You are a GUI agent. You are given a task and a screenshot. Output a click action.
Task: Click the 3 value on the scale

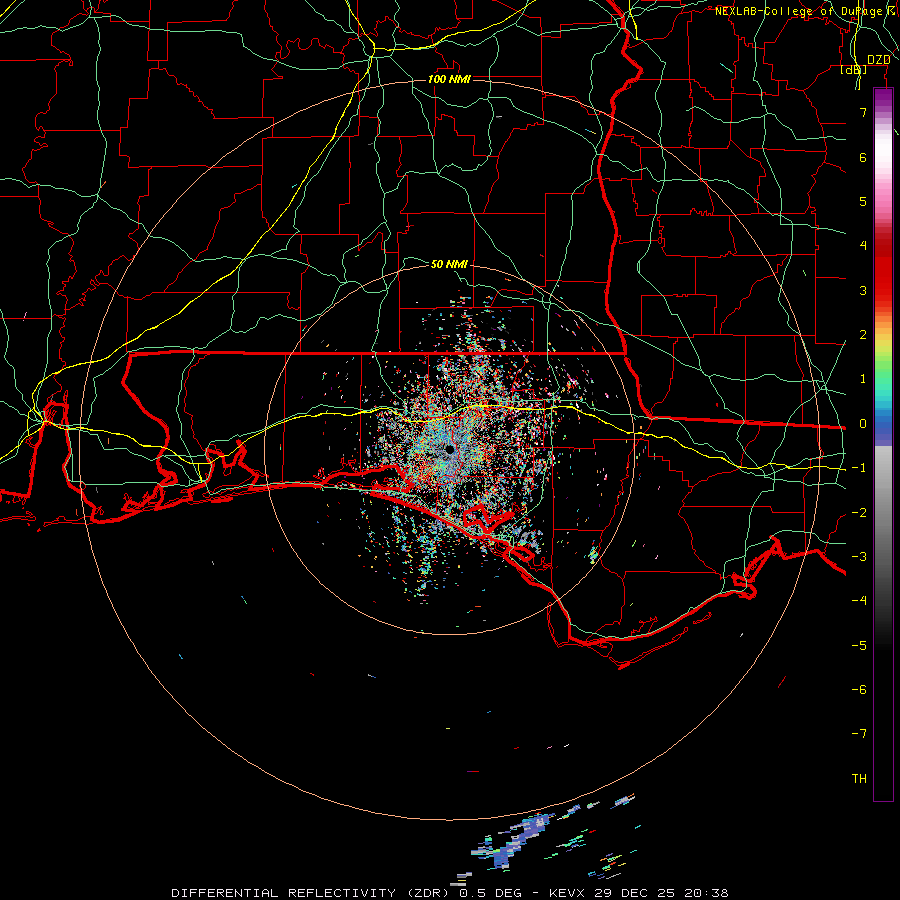[x=863, y=290]
